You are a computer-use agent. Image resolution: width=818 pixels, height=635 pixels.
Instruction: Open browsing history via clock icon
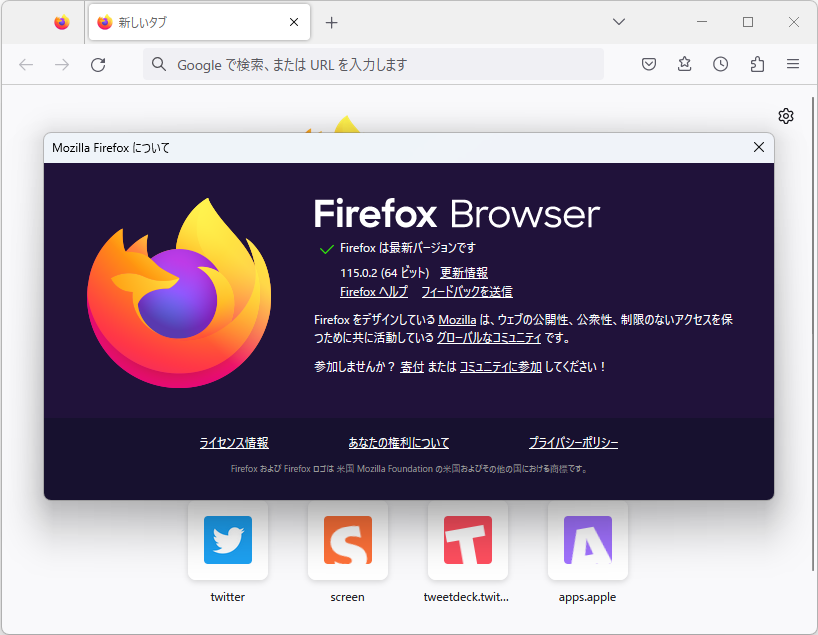coord(720,64)
